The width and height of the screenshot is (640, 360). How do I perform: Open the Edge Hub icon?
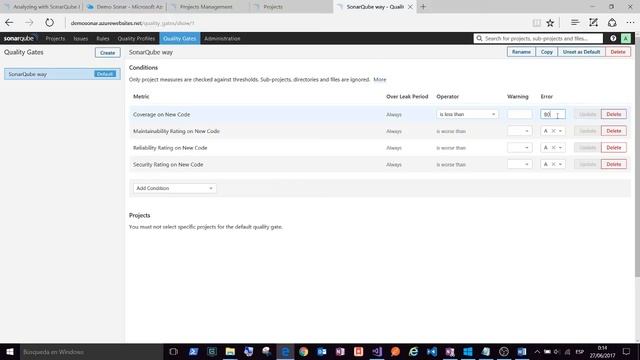tap(575, 23)
